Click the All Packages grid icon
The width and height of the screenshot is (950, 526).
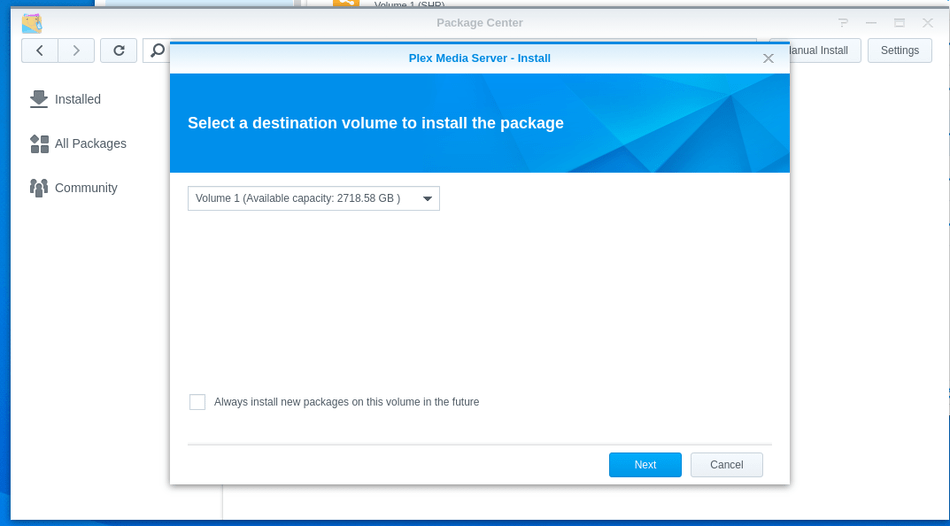click(39, 144)
